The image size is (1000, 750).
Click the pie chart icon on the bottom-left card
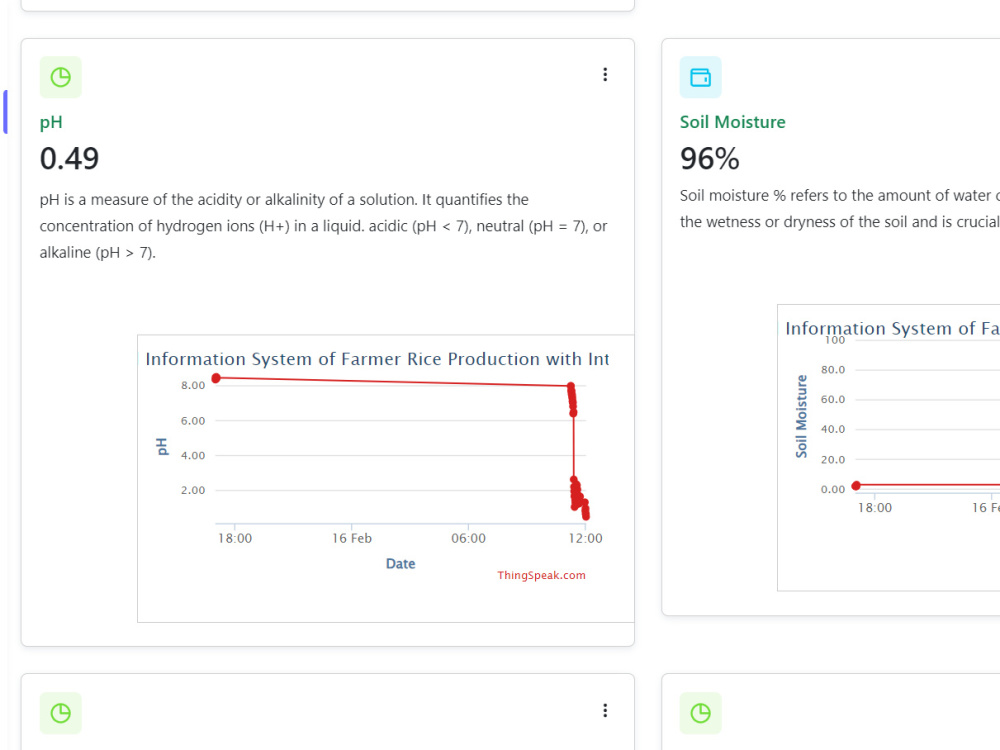tap(61, 713)
